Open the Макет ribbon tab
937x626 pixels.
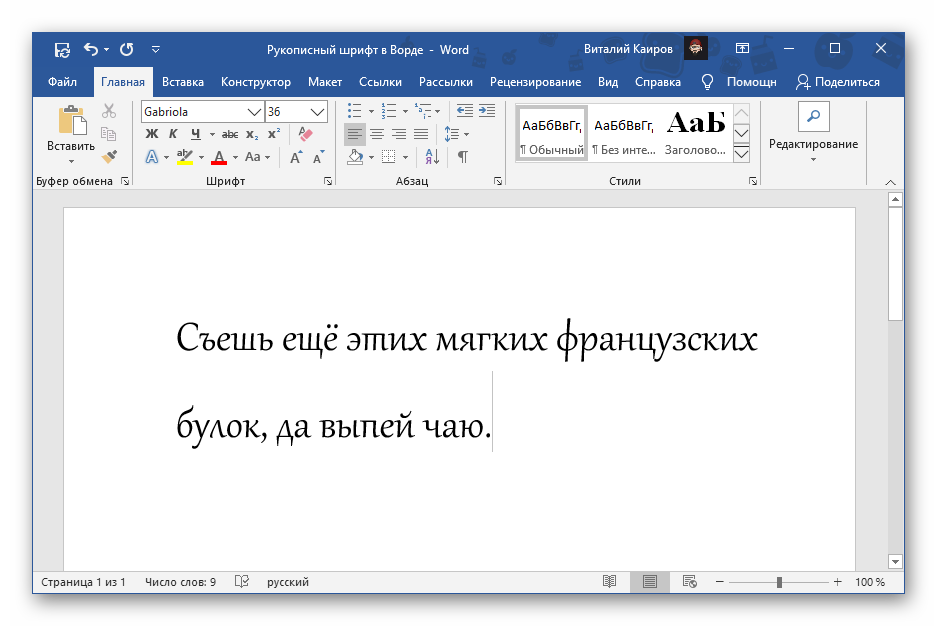coord(325,82)
